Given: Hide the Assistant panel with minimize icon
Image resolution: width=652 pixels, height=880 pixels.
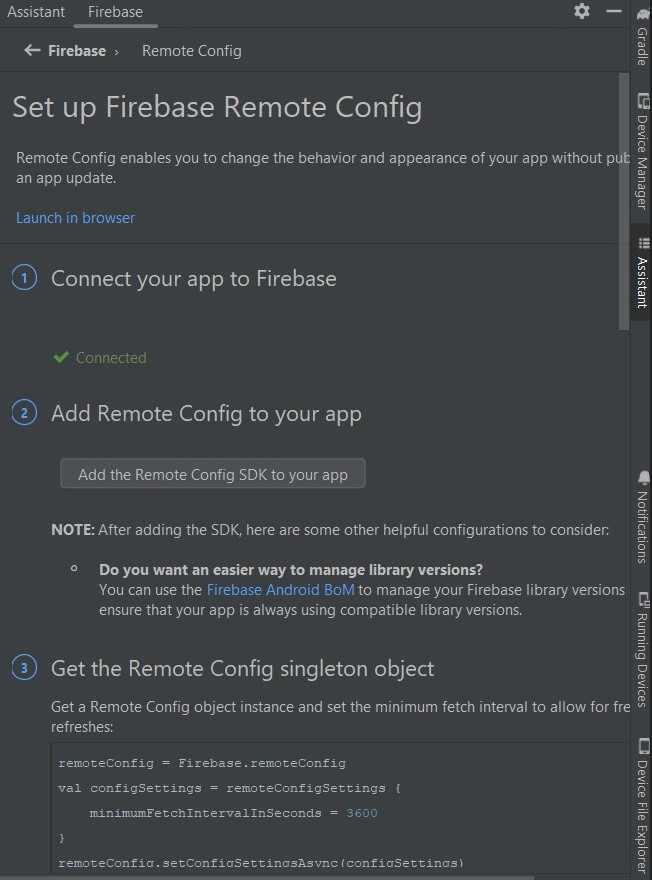Looking at the screenshot, I should click(x=614, y=11).
